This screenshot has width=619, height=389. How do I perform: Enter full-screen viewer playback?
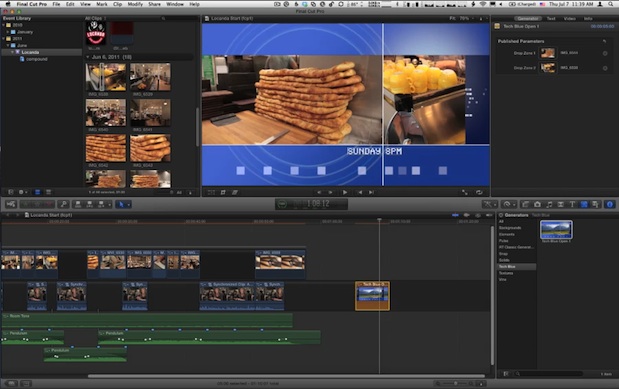coord(465,192)
